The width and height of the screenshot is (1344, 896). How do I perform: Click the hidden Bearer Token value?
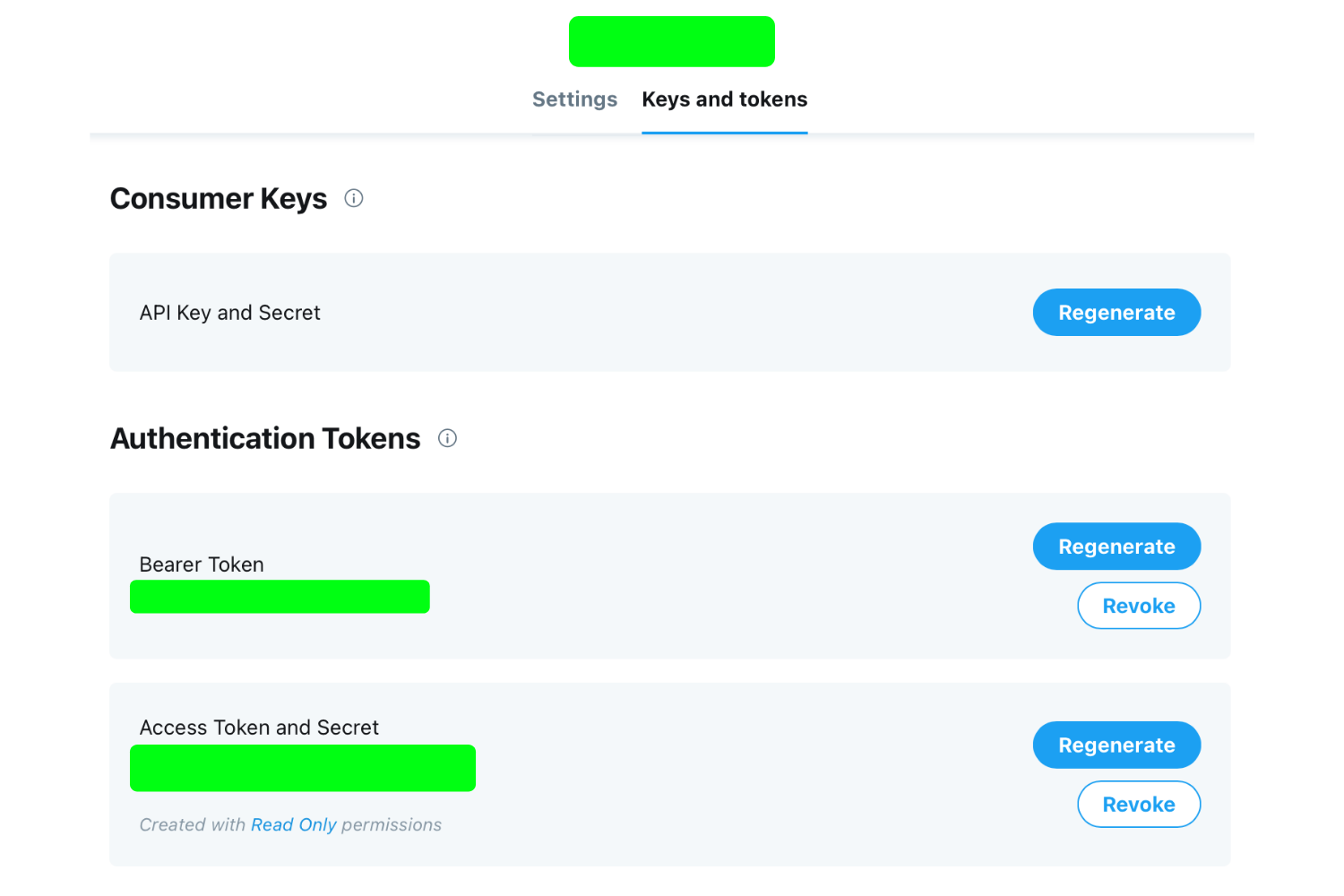click(280, 597)
